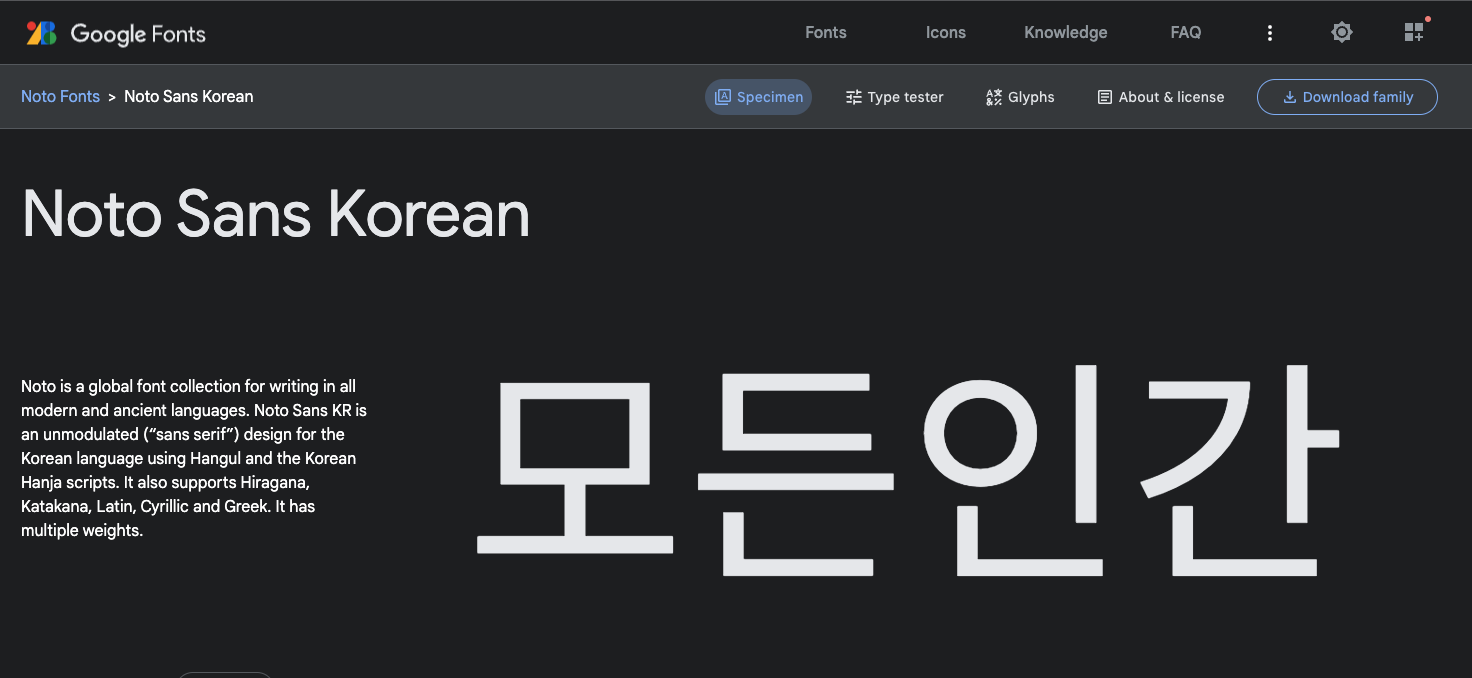The width and height of the screenshot is (1472, 678).
Task: Click the Google Fonts wordmark text
Action: pyautogui.click(x=138, y=34)
